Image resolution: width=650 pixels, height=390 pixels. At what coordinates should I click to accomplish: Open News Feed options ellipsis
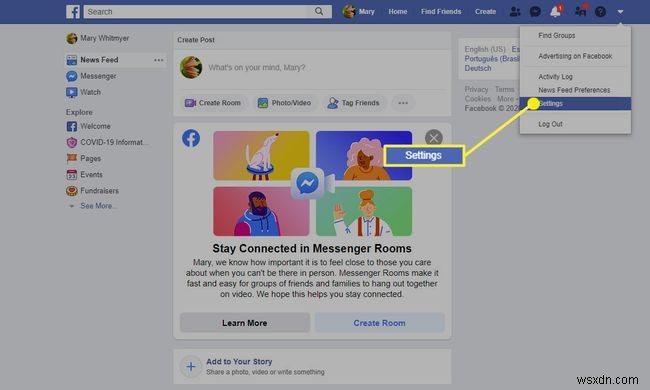pyautogui.click(x=158, y=60)
